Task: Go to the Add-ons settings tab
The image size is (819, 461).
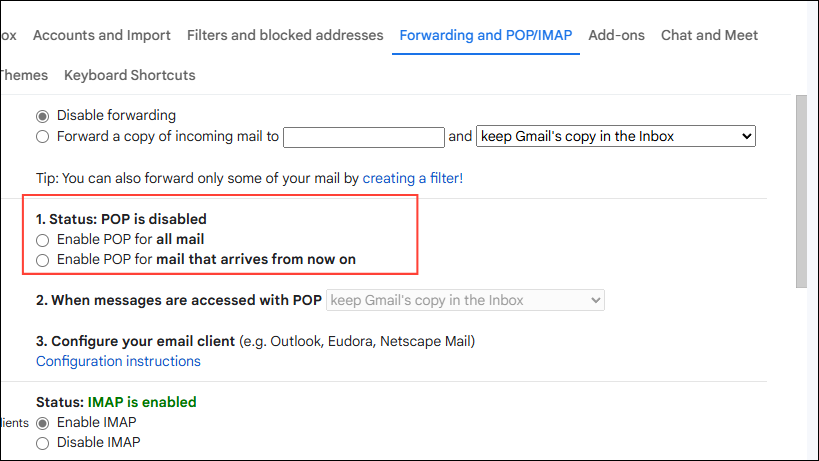Action: tap(616, 35)
